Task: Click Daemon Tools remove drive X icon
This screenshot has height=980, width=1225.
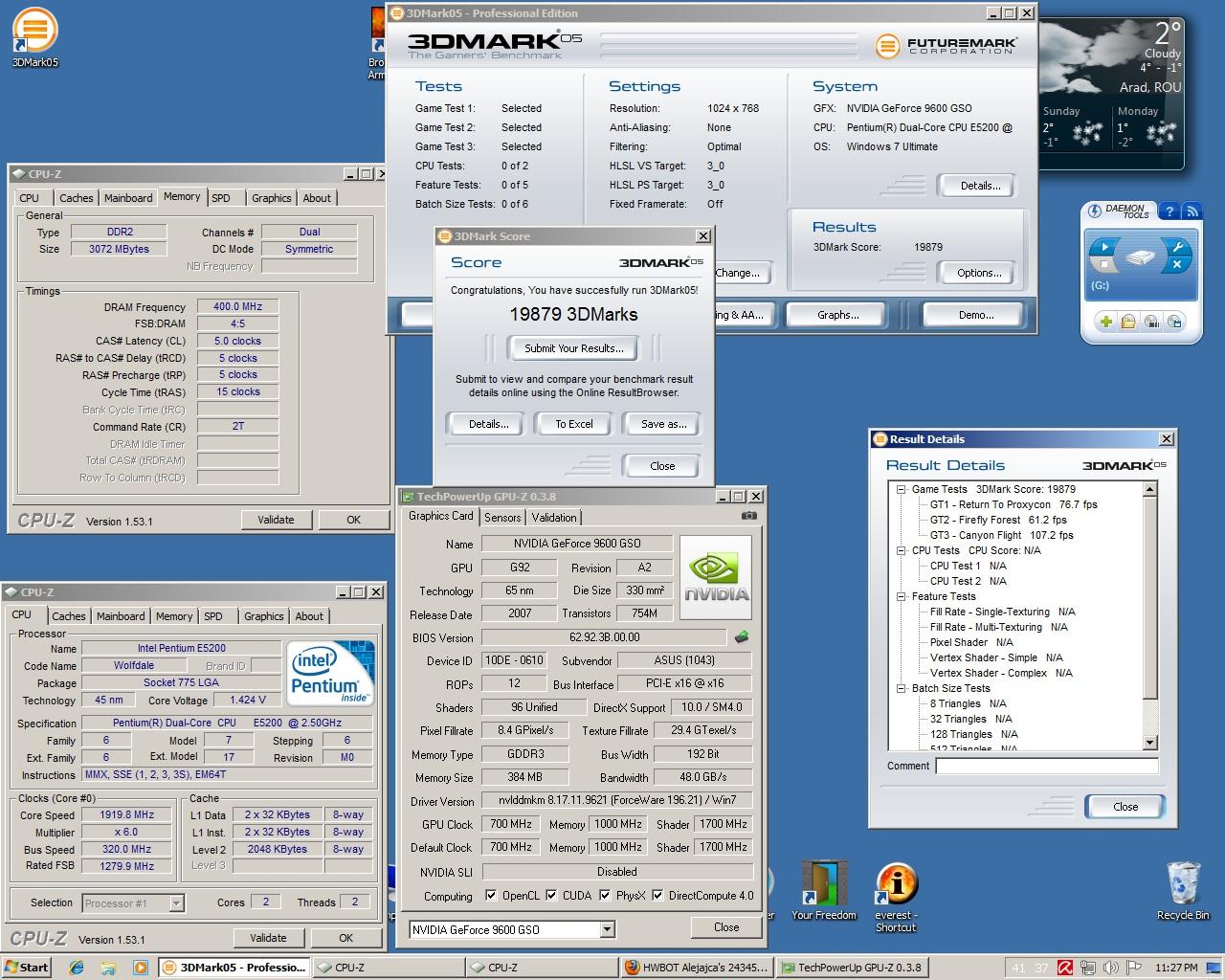Action: 1176,264
